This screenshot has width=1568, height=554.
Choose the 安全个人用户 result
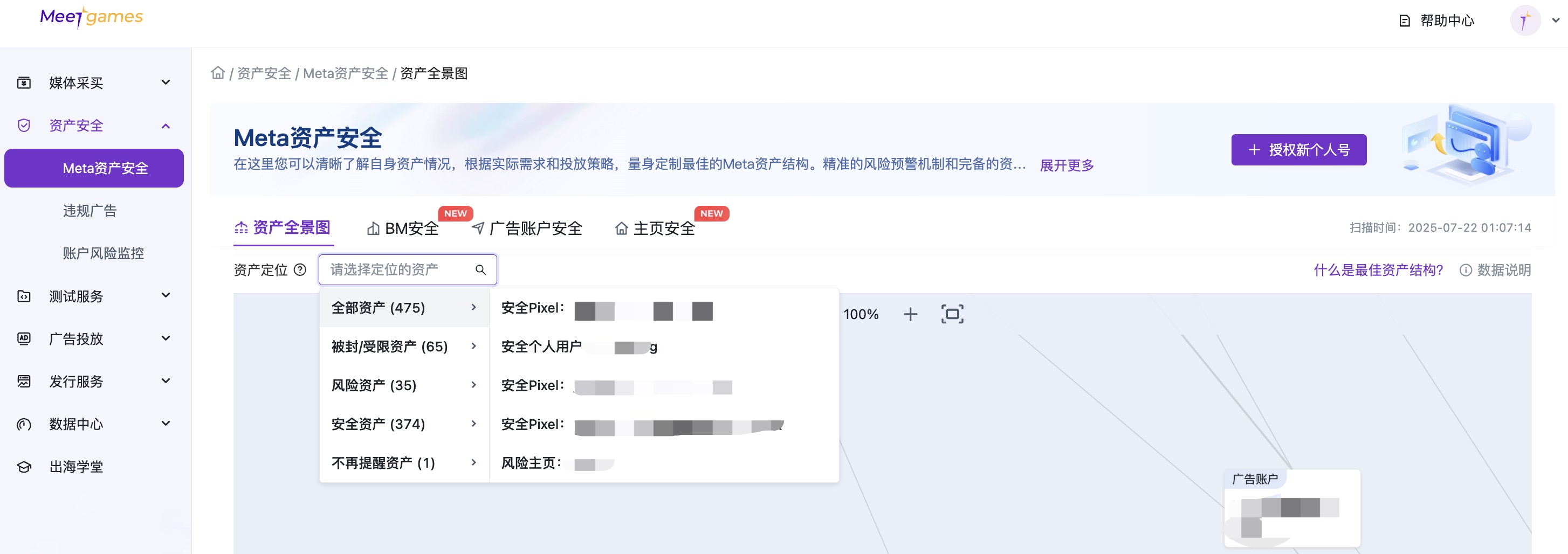(663, 347)
